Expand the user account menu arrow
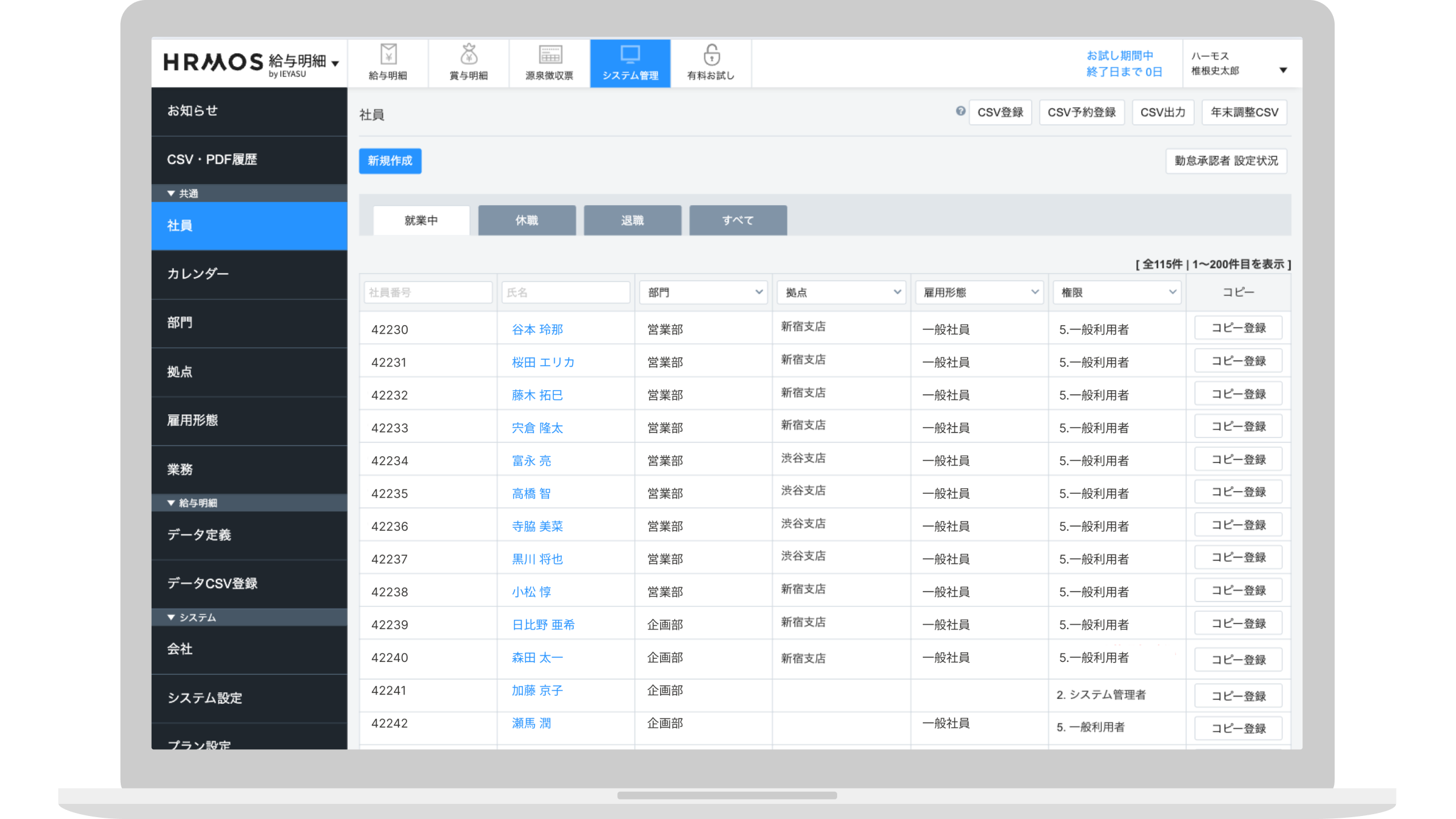The image size is (1456, 819). 1283,70
